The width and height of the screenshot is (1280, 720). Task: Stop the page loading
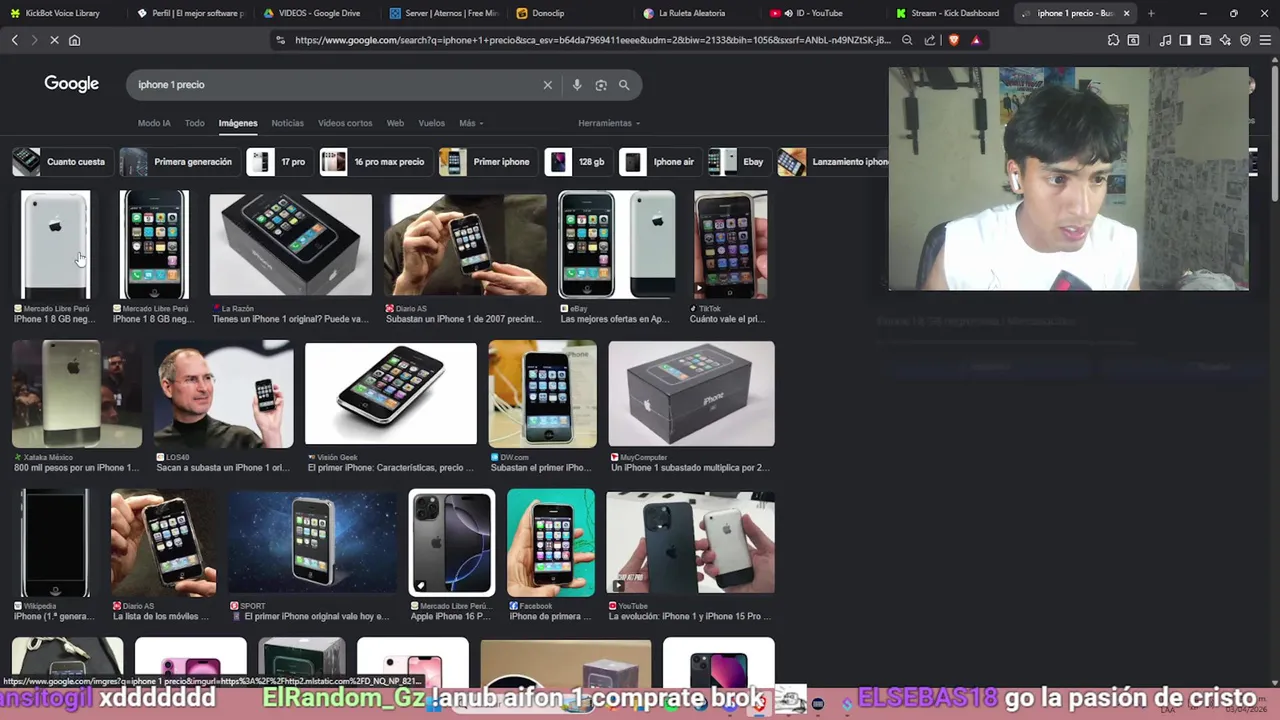(54, 40)
